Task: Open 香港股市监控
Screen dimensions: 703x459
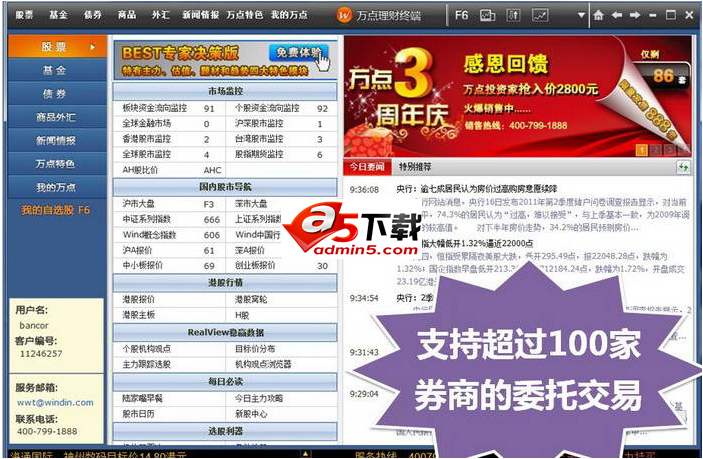Action: (x=147, y=139)
